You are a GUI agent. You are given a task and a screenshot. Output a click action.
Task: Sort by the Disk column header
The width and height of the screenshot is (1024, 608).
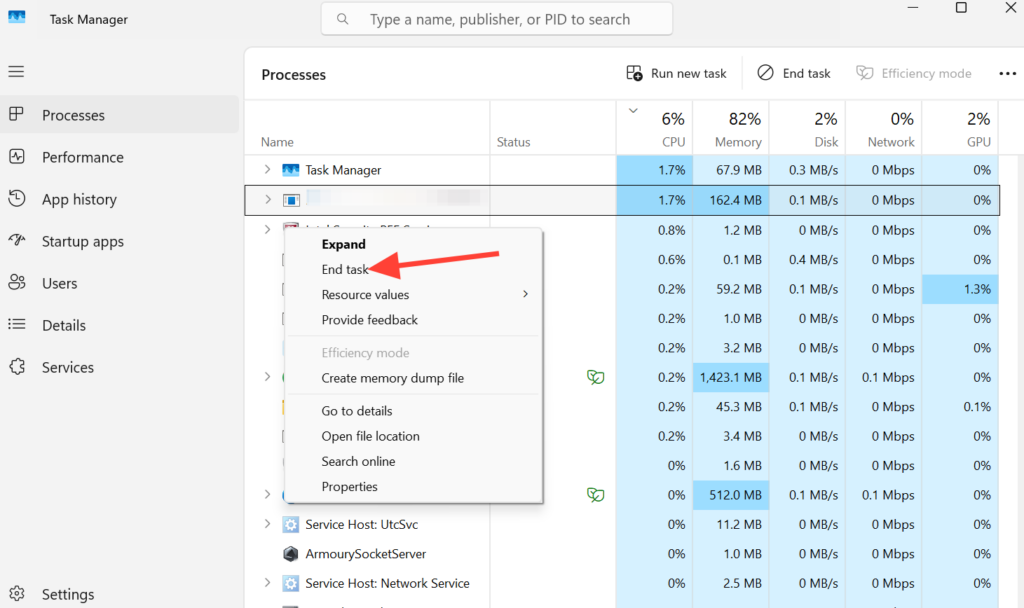point(807,129)
